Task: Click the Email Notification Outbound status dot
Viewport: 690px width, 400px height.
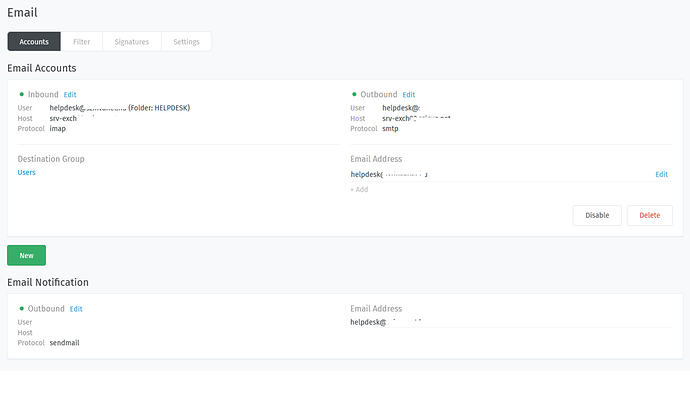Action: pos(22,308)
